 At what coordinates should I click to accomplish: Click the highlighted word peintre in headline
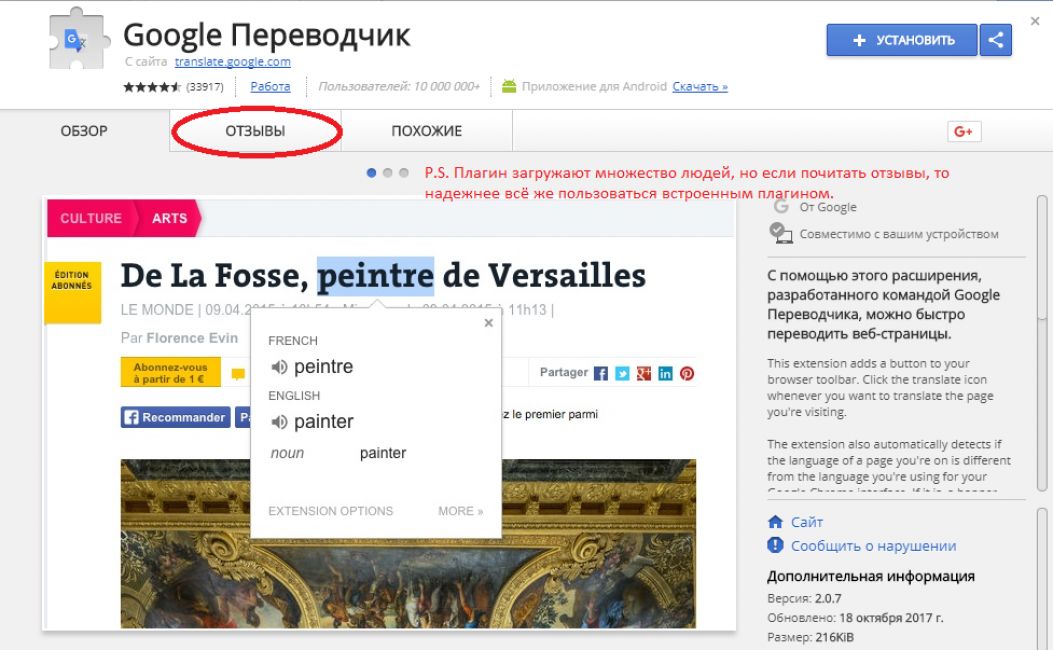pos(375,276)
